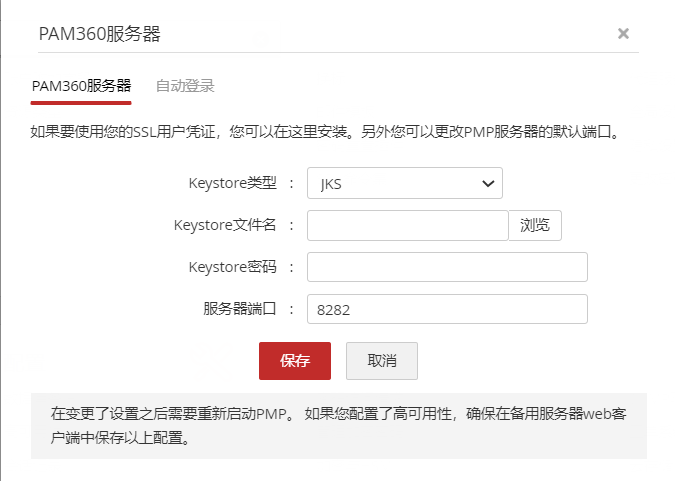Focus the Keystore文件名 input field
Image resolution: width=675 pixels, height=481 pixels.
[407, 226]
